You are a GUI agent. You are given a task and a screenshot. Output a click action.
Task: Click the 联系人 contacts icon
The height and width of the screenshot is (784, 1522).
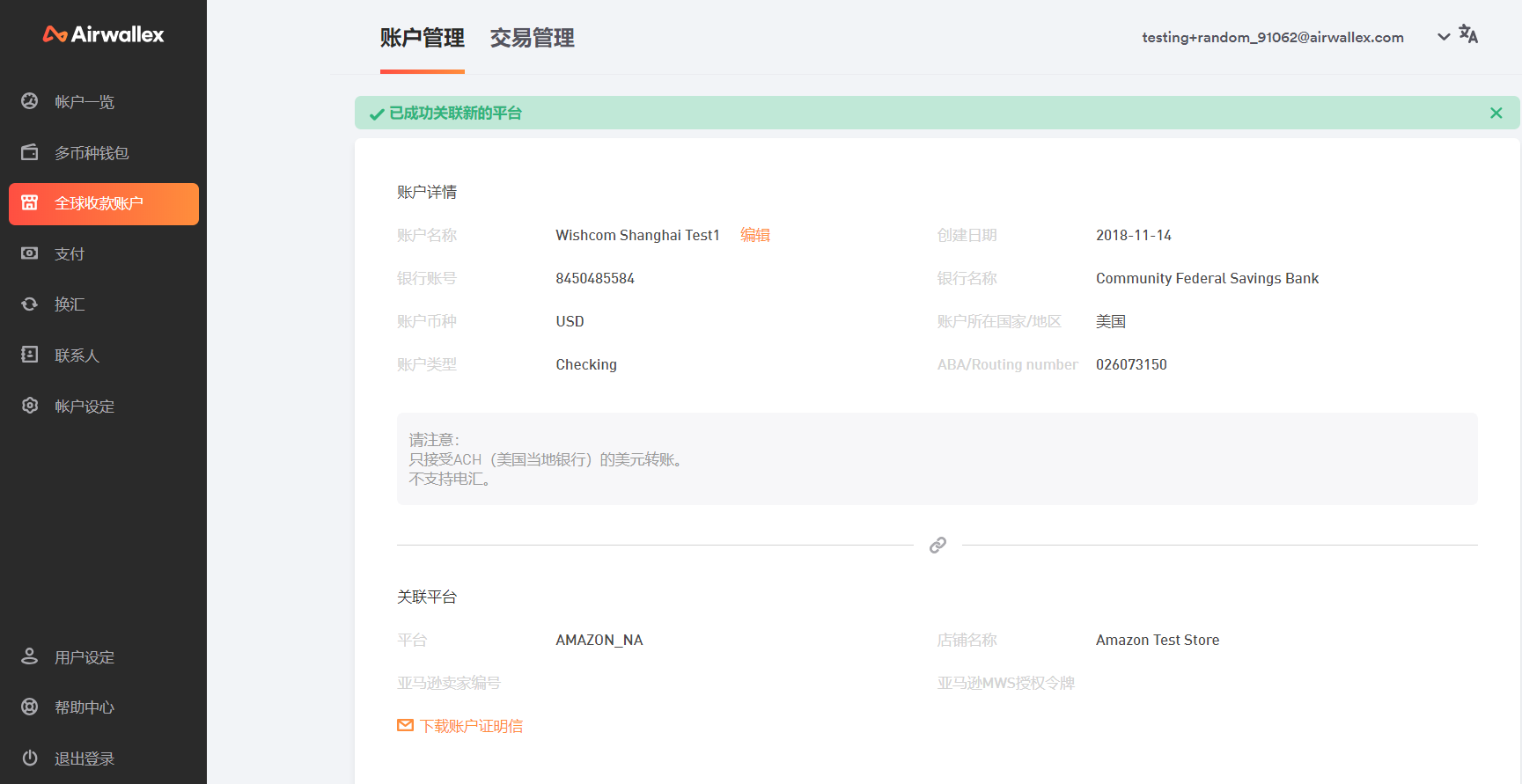coord(30,355)
